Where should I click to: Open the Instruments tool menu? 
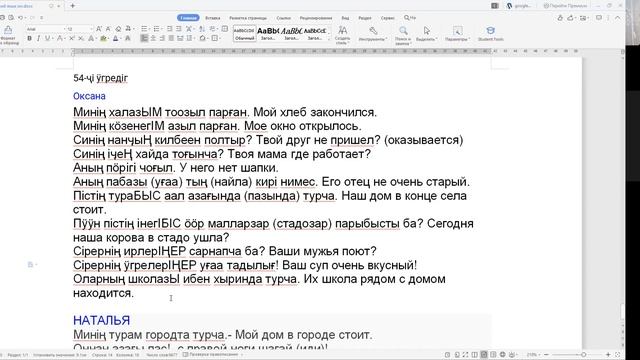coord(373,34)
